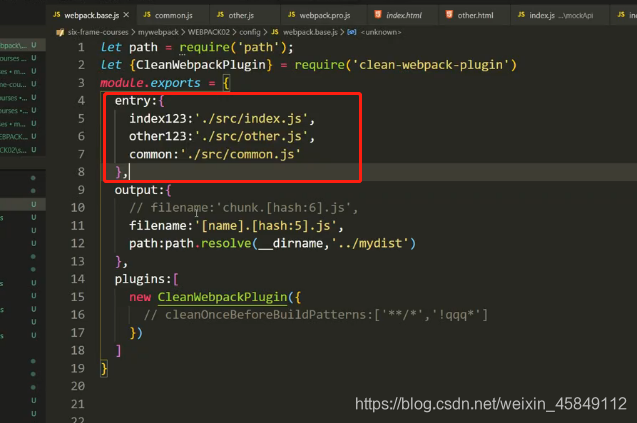The image size is (637, 423).
Task: Close the webpack.base.js tab
Action: [x=126, y=15]
